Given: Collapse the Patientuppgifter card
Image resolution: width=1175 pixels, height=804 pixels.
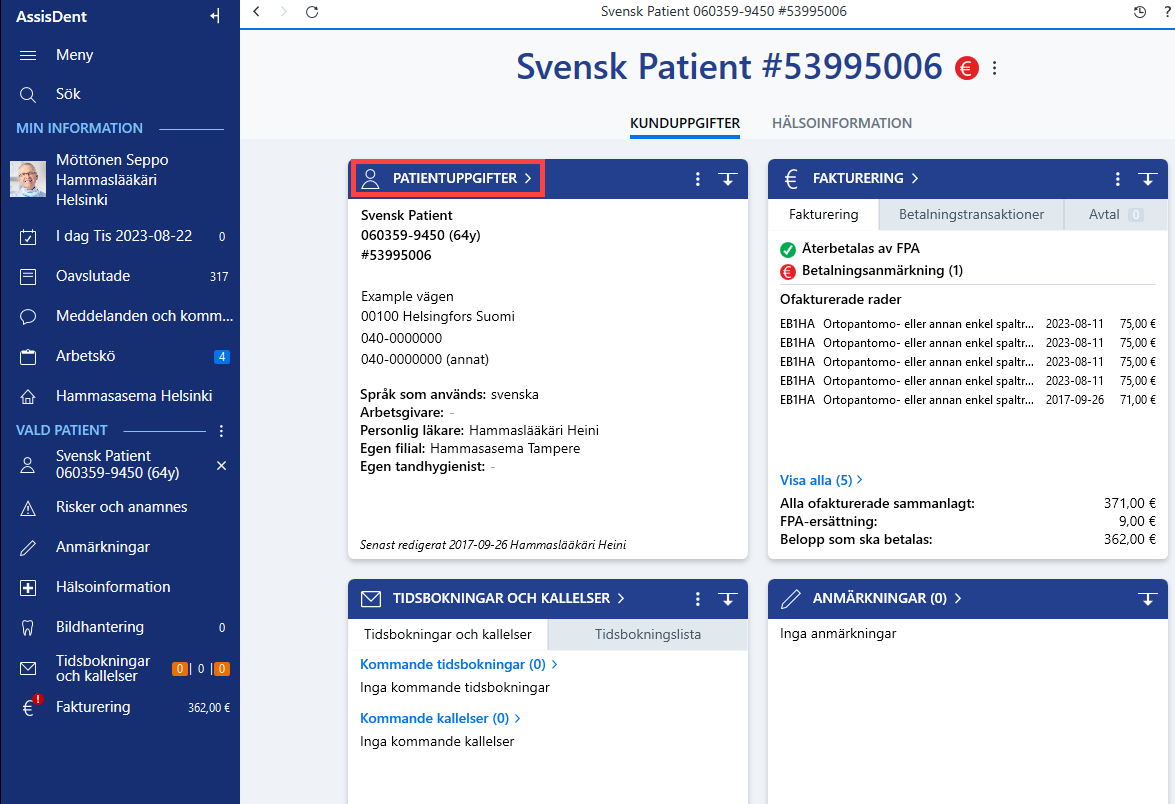Looking at the screenshot, I should point(728,178).
